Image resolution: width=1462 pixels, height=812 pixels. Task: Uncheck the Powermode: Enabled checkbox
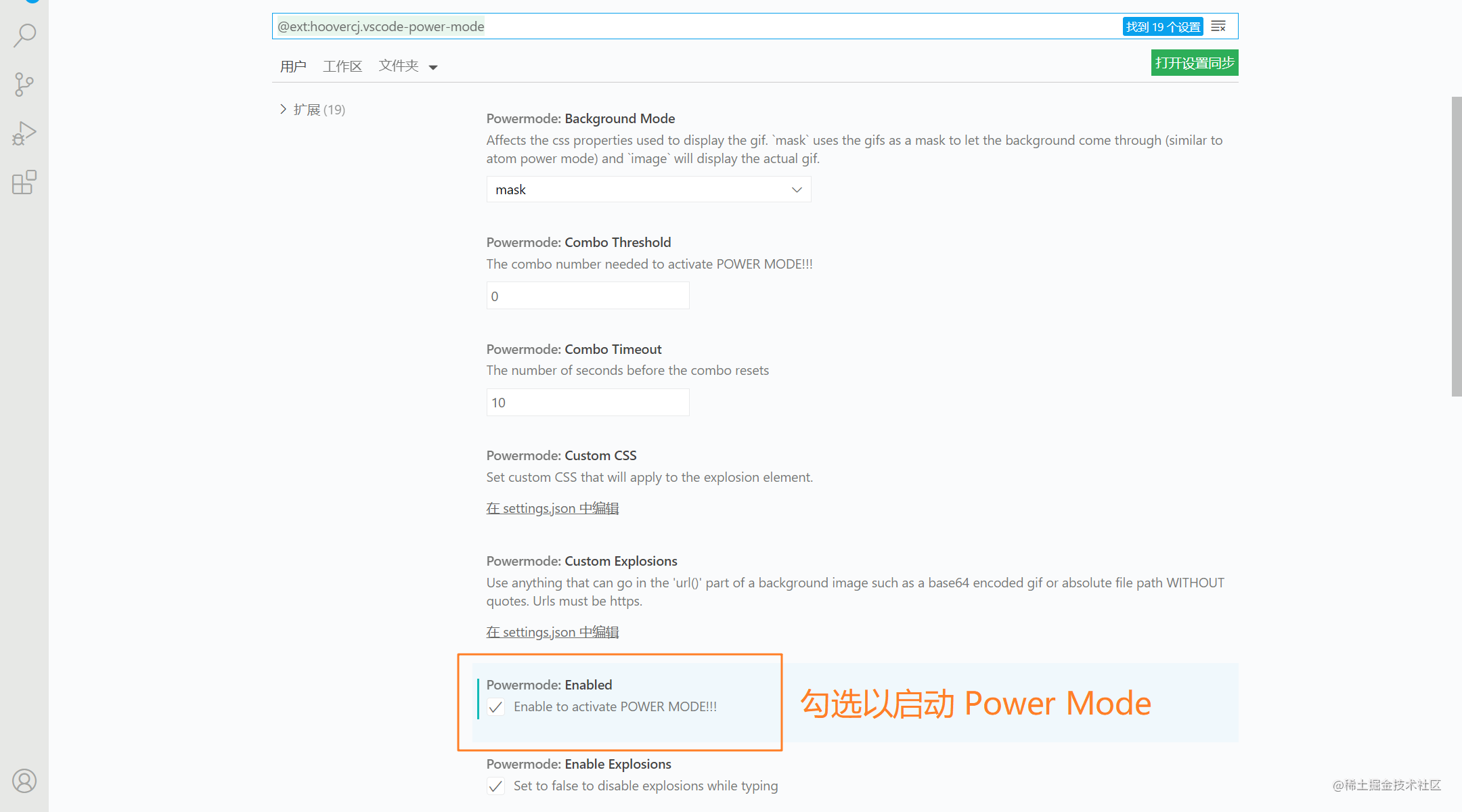pyautogui.click(x=495, y=706)
